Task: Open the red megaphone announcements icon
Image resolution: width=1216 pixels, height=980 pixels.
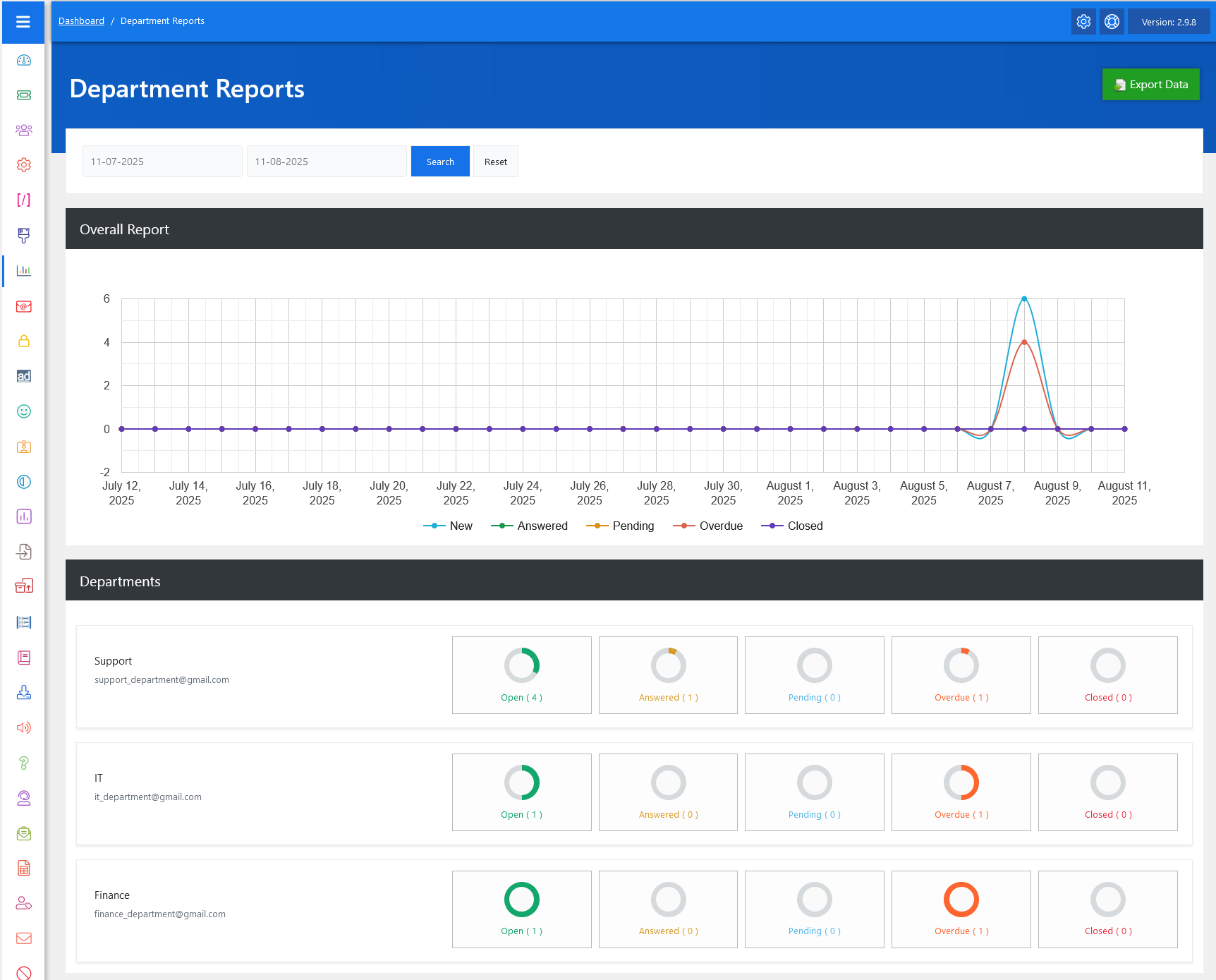Action: (24, 727)
